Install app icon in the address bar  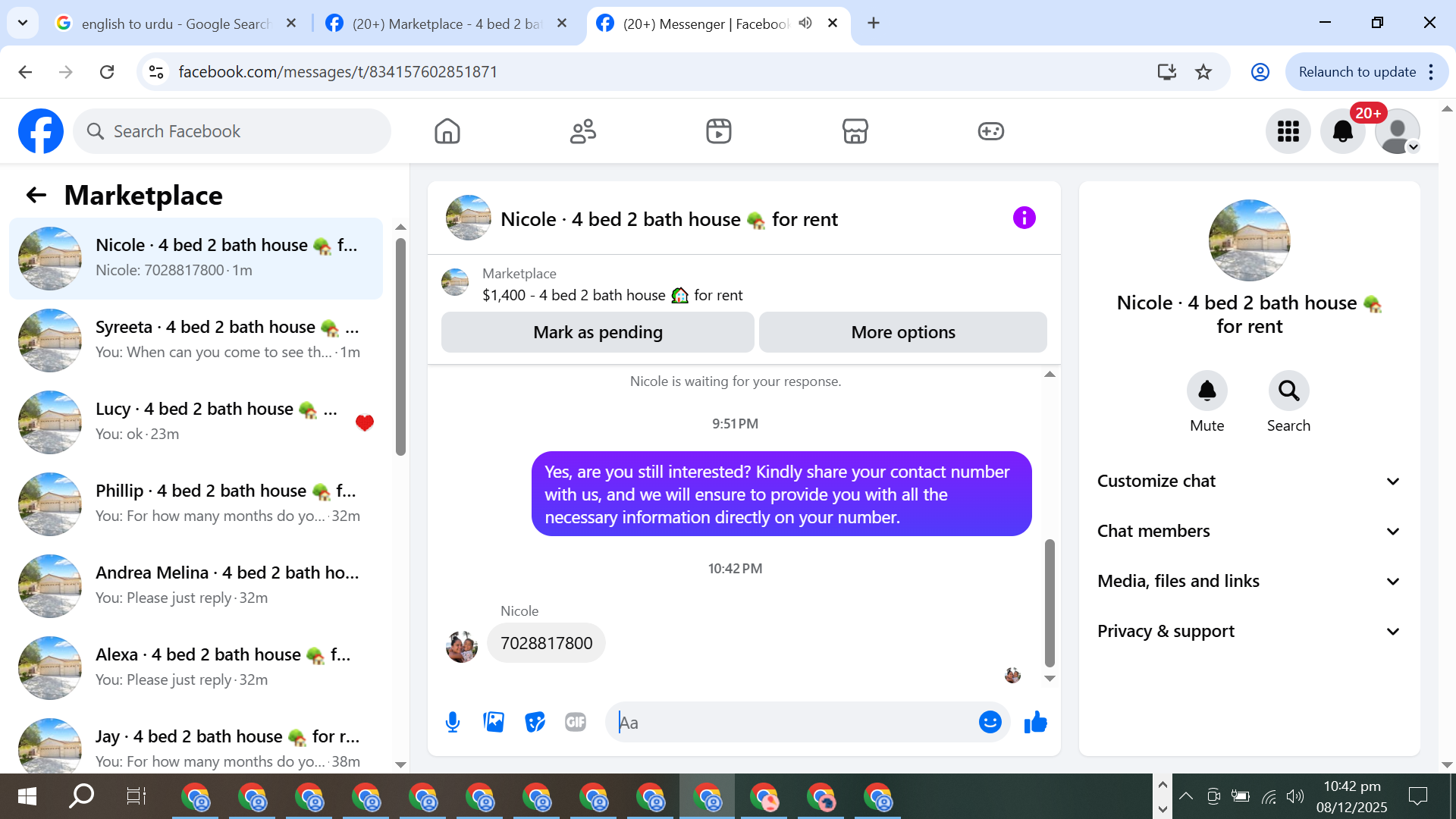pos(1166,72)
